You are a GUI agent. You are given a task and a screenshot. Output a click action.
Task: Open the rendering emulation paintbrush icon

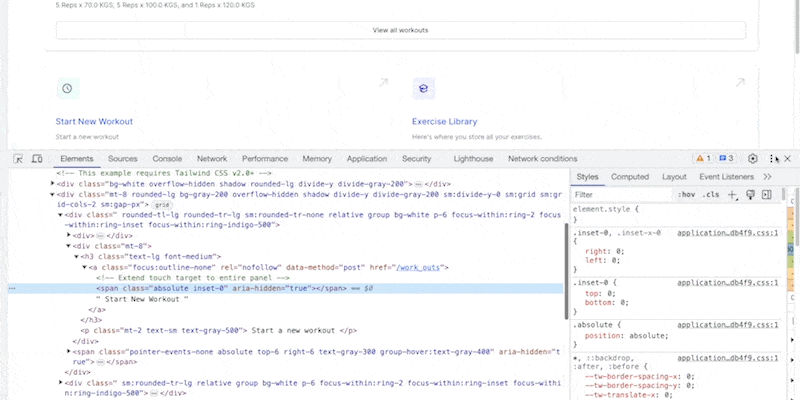pos(750,194)
